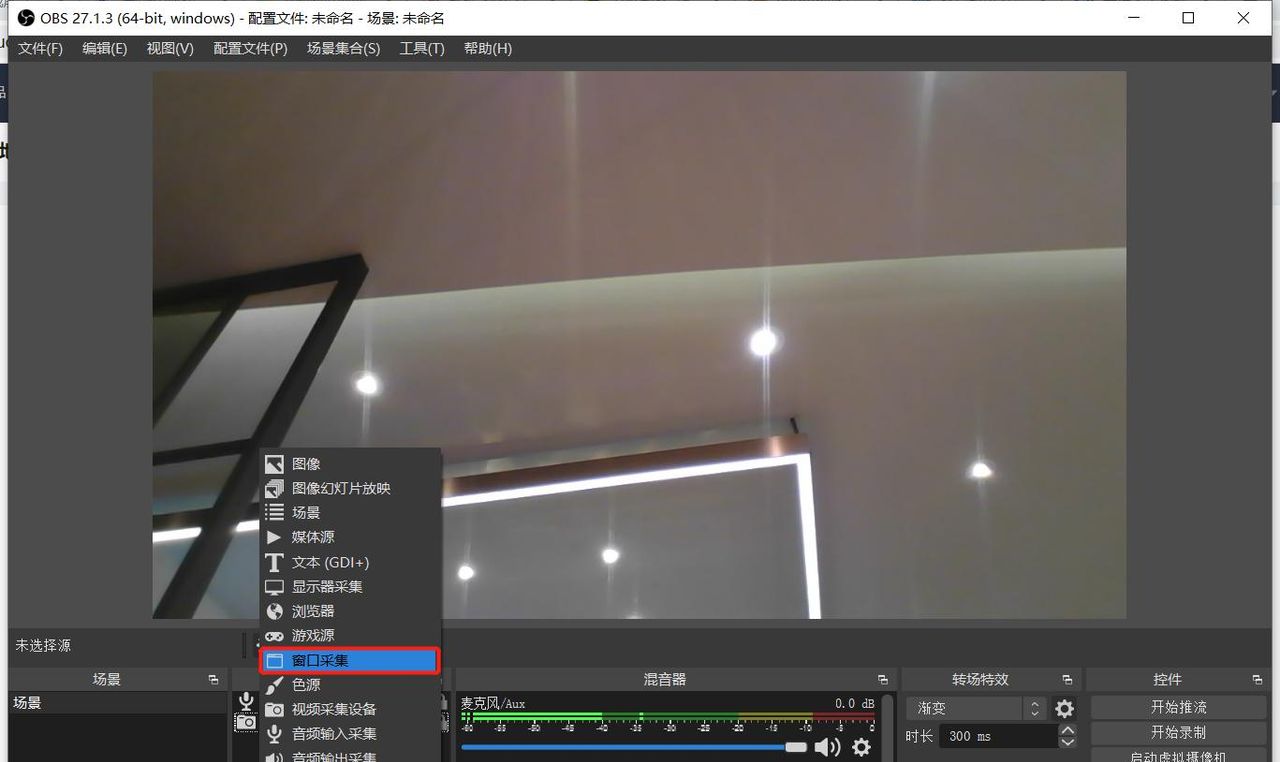Open the 视图(V) menu

[170, 48]
